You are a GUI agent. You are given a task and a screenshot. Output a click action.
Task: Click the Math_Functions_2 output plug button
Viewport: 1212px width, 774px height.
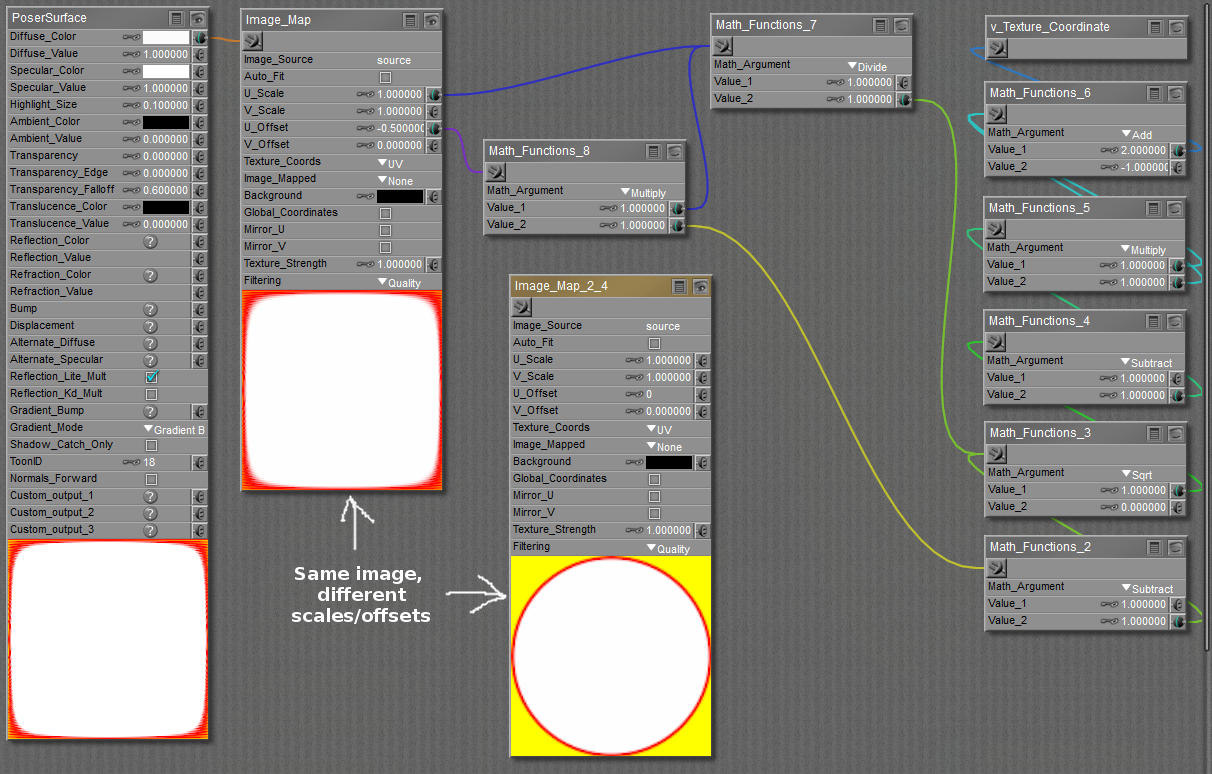(x=997, y=568)
